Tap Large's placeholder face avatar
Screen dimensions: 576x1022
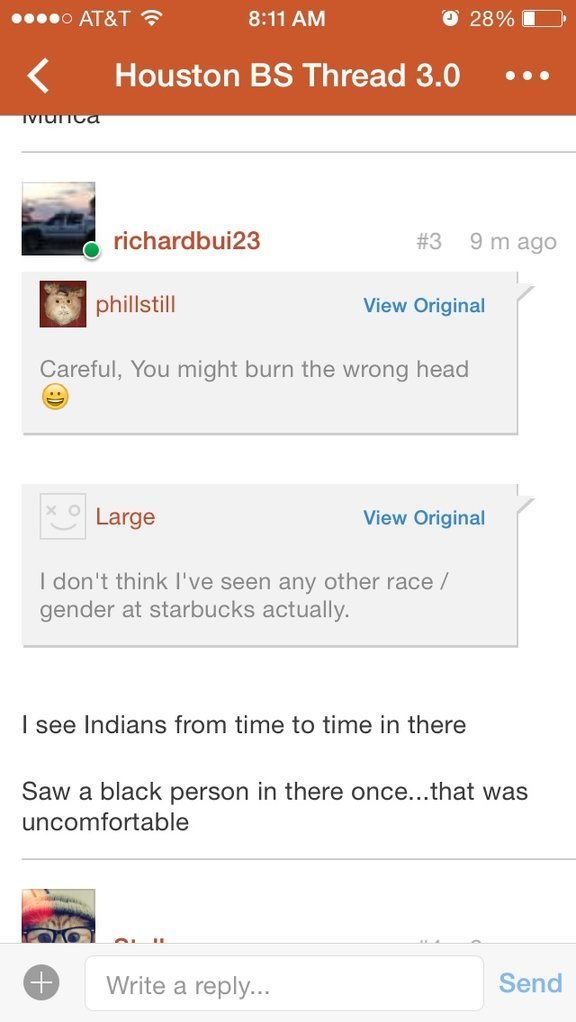63,516
